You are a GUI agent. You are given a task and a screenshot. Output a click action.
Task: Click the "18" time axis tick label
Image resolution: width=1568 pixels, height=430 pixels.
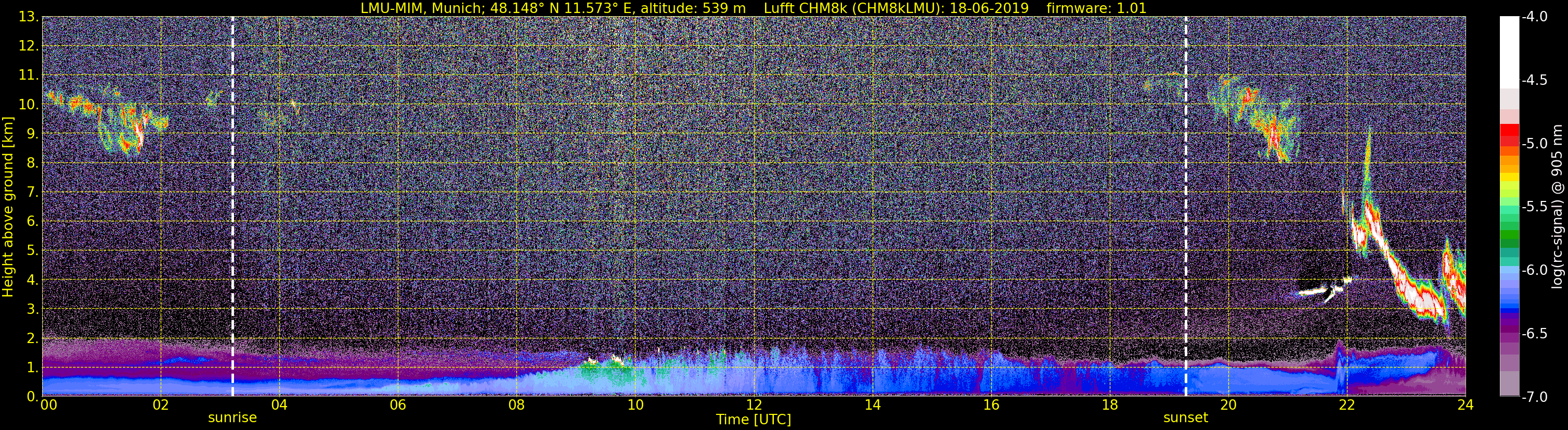[x=1110, y=406]
